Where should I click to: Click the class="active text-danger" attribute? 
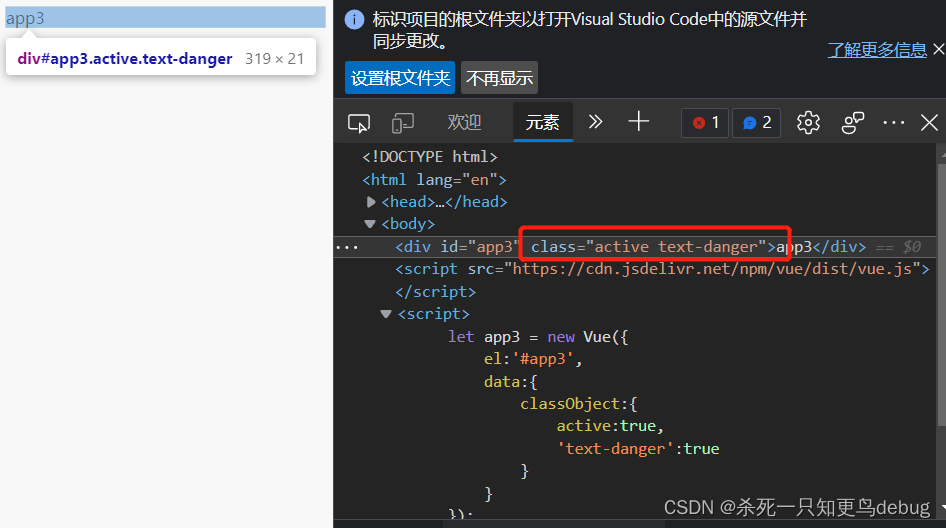[x=649, y=247]
